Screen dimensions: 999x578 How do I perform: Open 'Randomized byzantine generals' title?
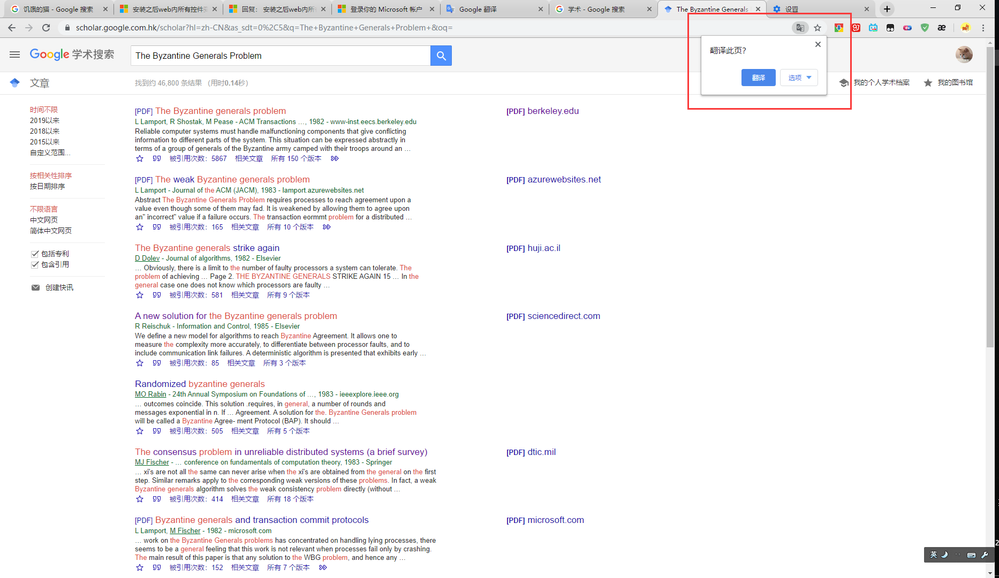[x=199, y=384]
